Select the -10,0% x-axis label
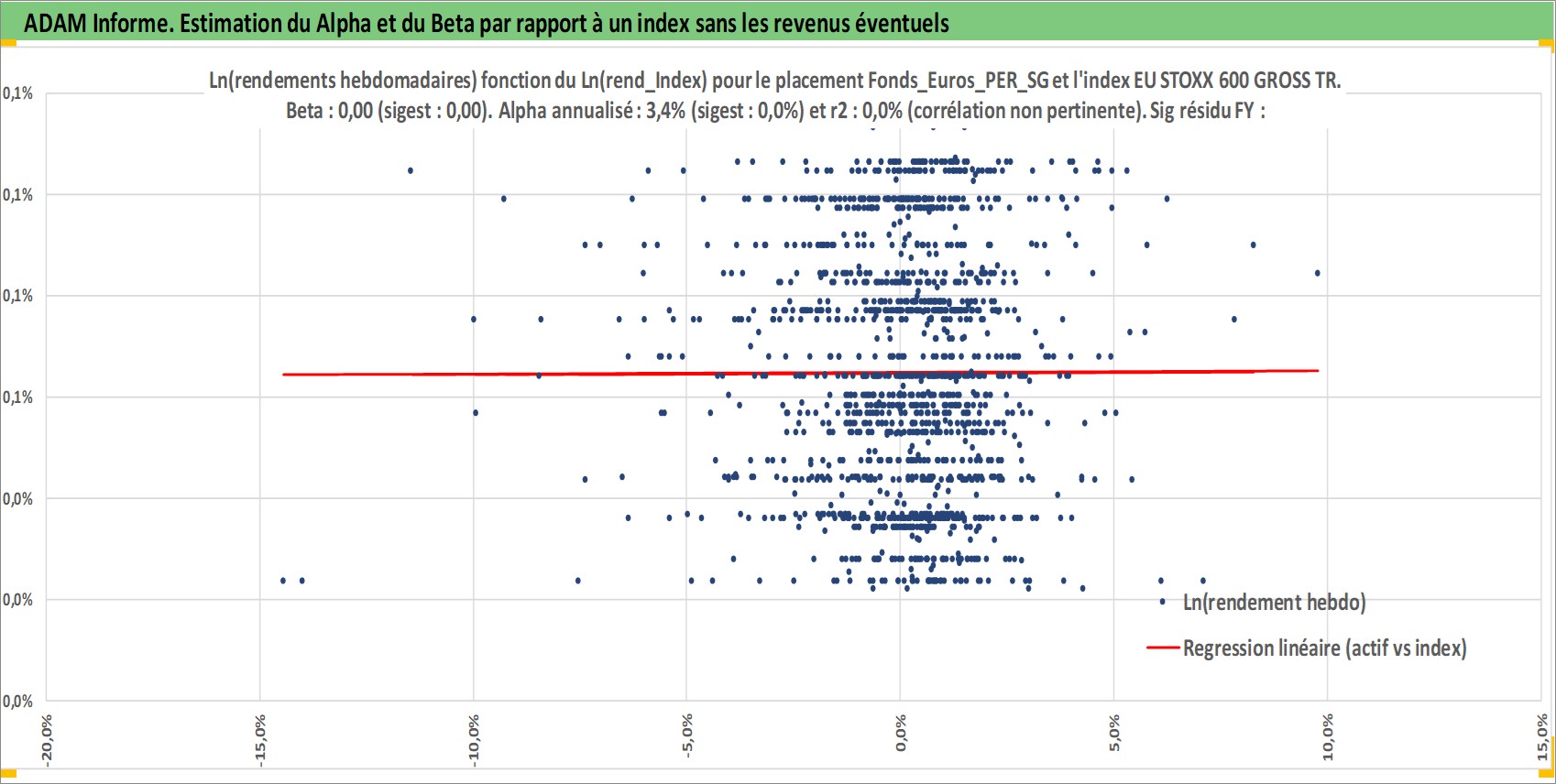Viewport: 1556px width, 784px height. (474, 739)
